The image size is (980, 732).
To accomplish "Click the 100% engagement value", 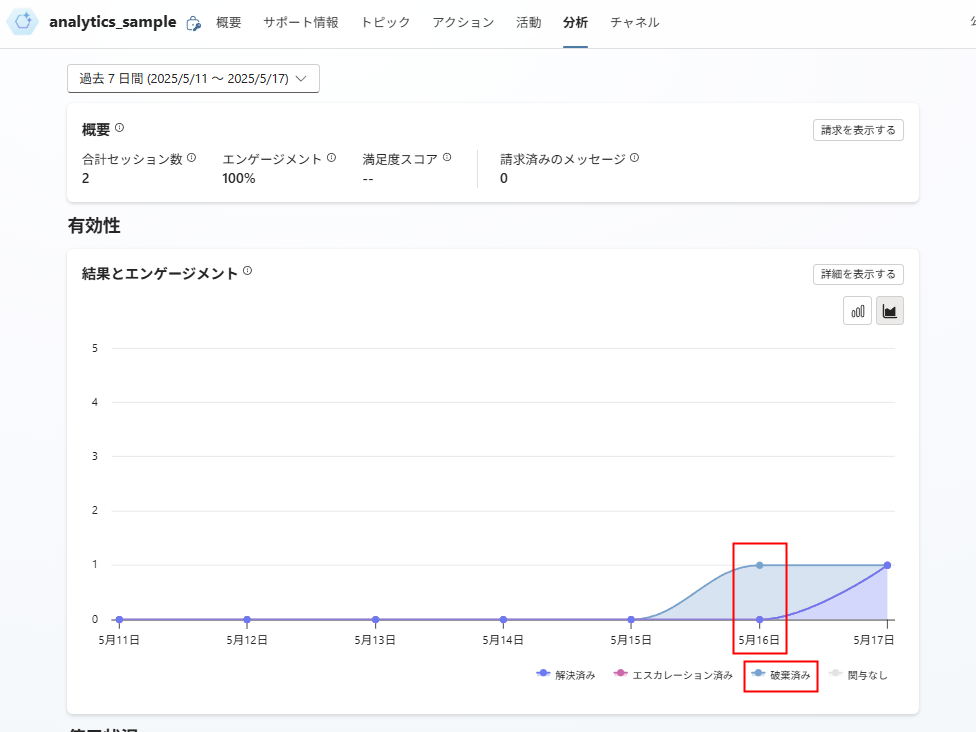I will (x=239, y=179).
